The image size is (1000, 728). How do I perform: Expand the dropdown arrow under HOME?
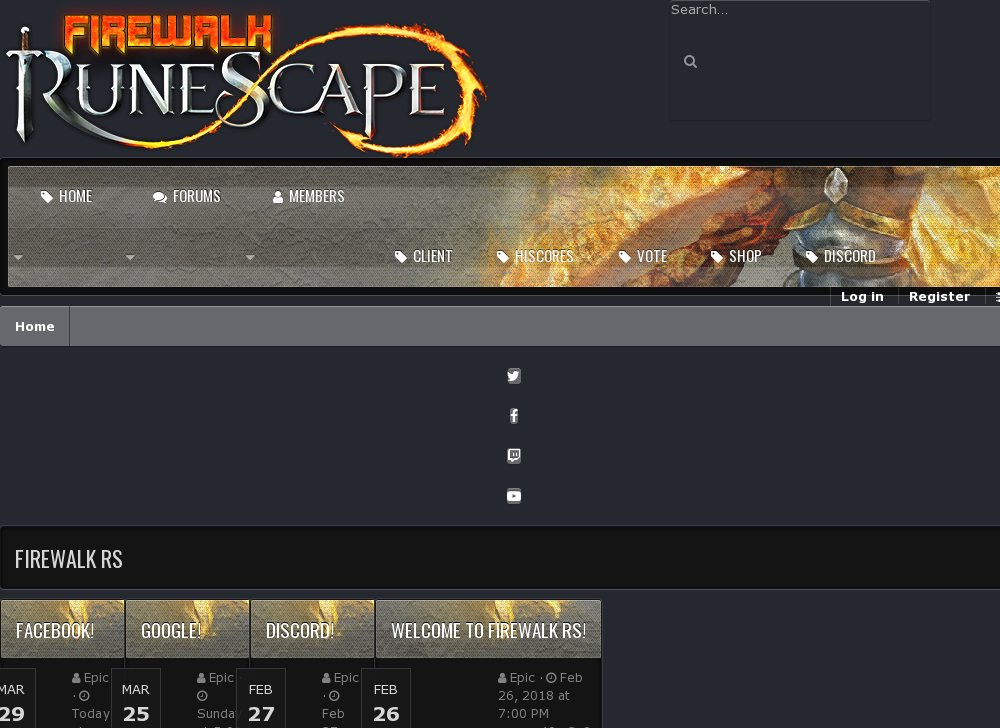18,258
